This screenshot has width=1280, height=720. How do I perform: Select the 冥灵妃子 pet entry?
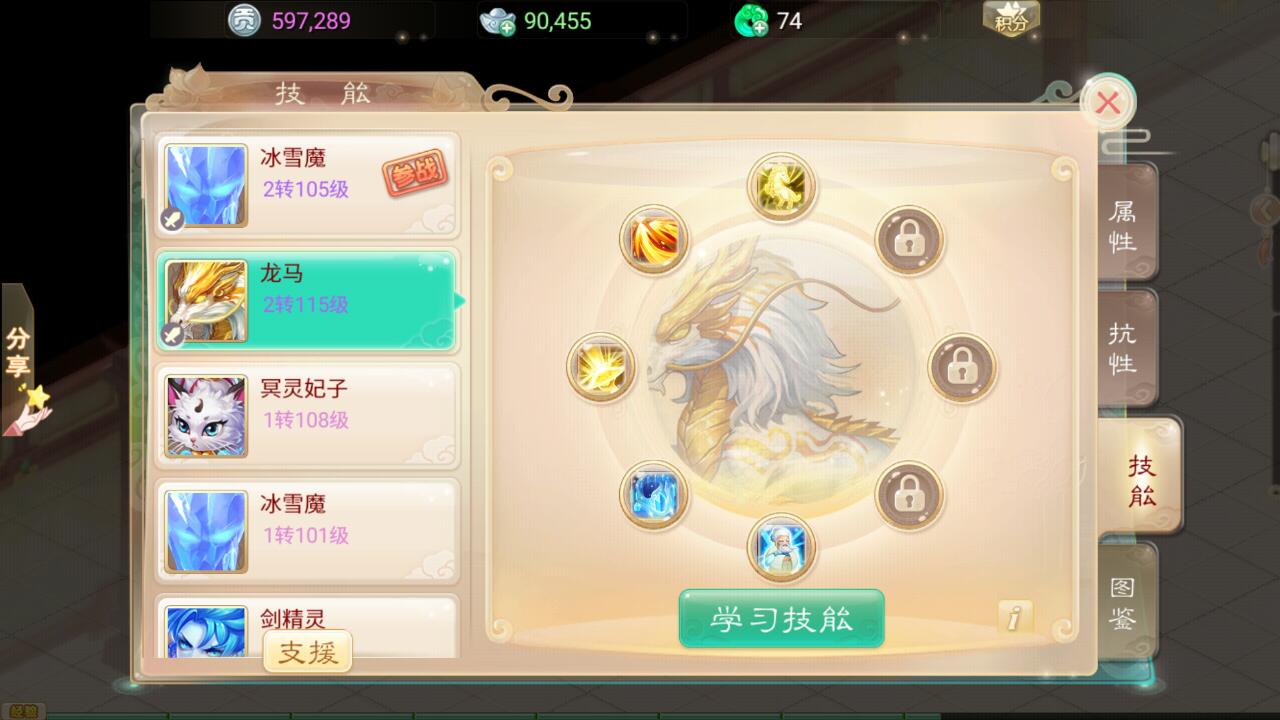(x=307, y=417)
